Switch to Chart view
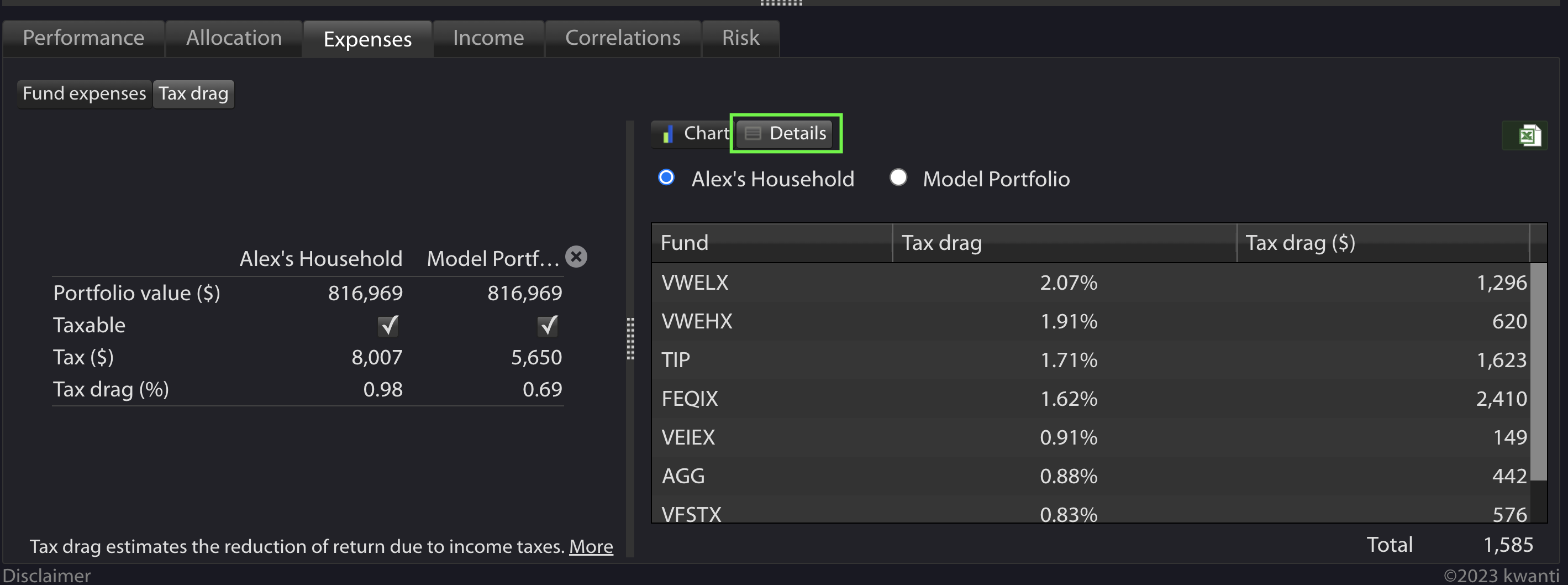1568x585 pixels. (693, 133)
